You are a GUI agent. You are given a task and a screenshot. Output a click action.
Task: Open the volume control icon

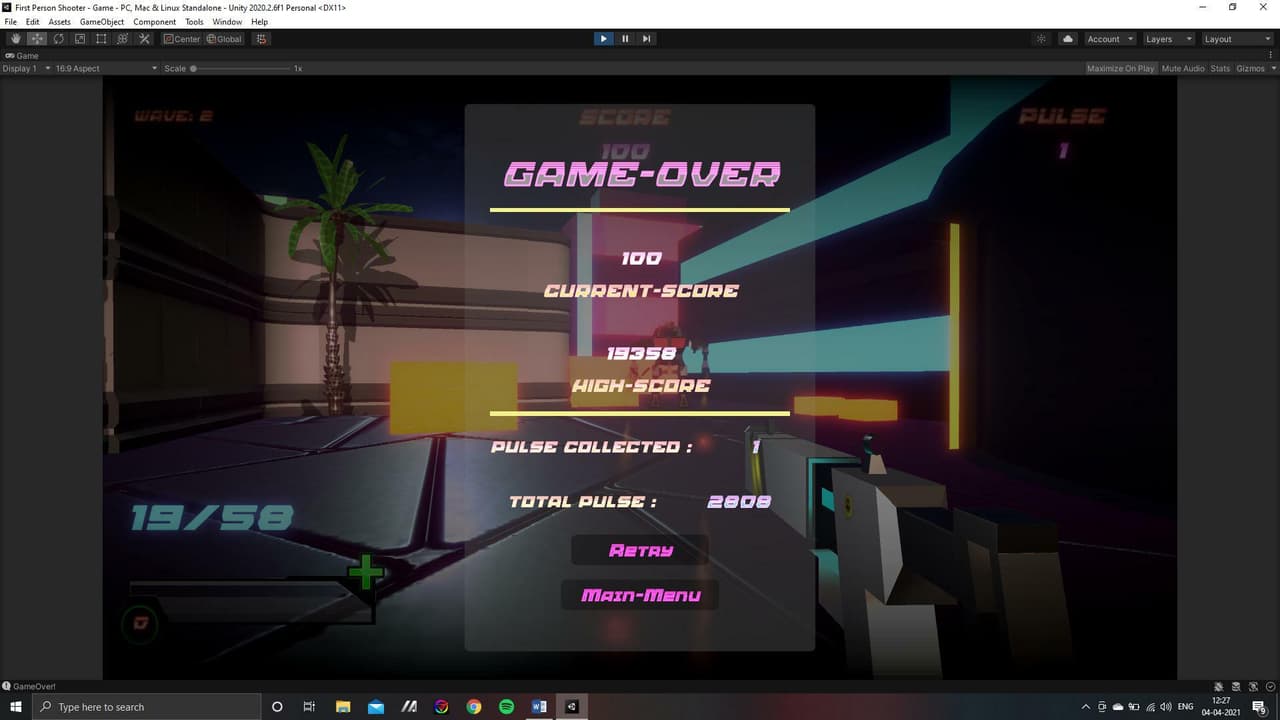(1166, 707)
